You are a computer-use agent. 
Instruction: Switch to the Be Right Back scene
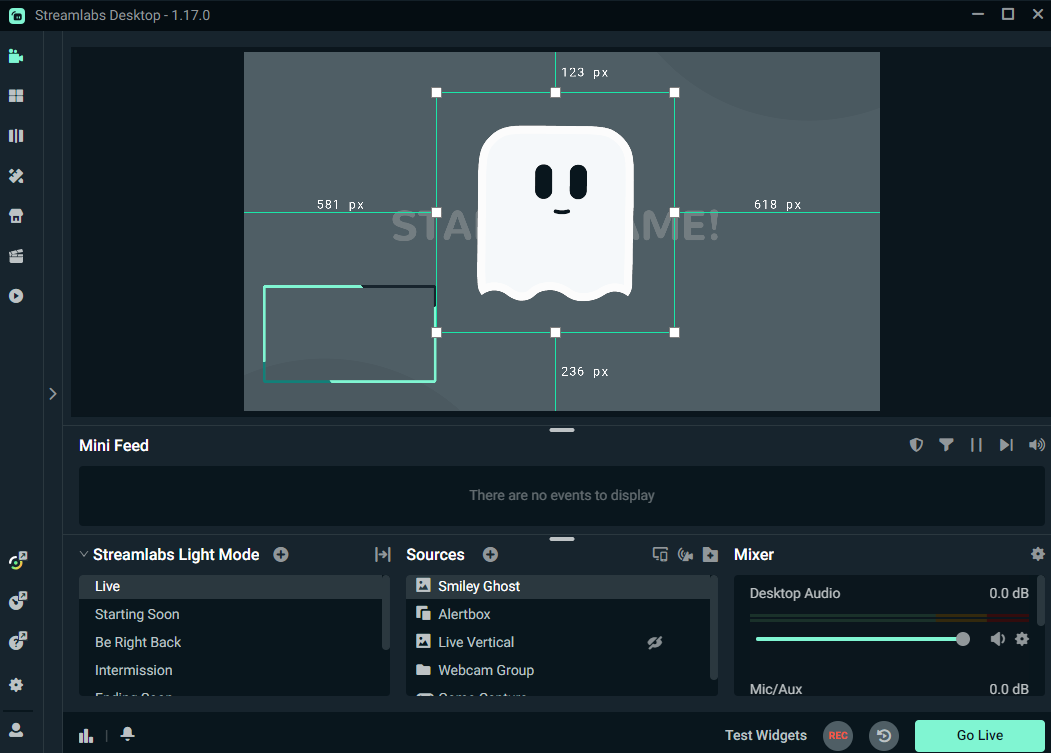point(140,642)
